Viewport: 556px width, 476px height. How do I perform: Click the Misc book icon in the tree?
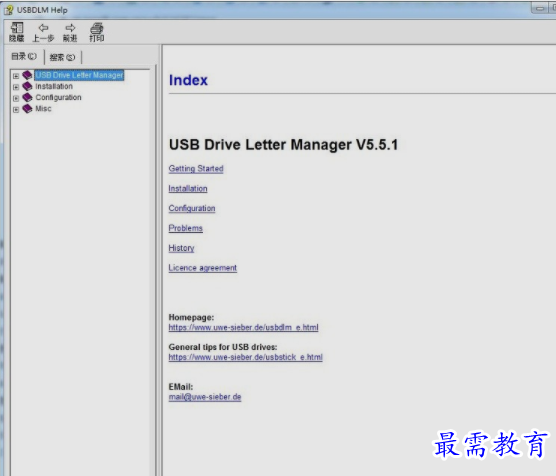pyautogui.click(x=27, y=109)
